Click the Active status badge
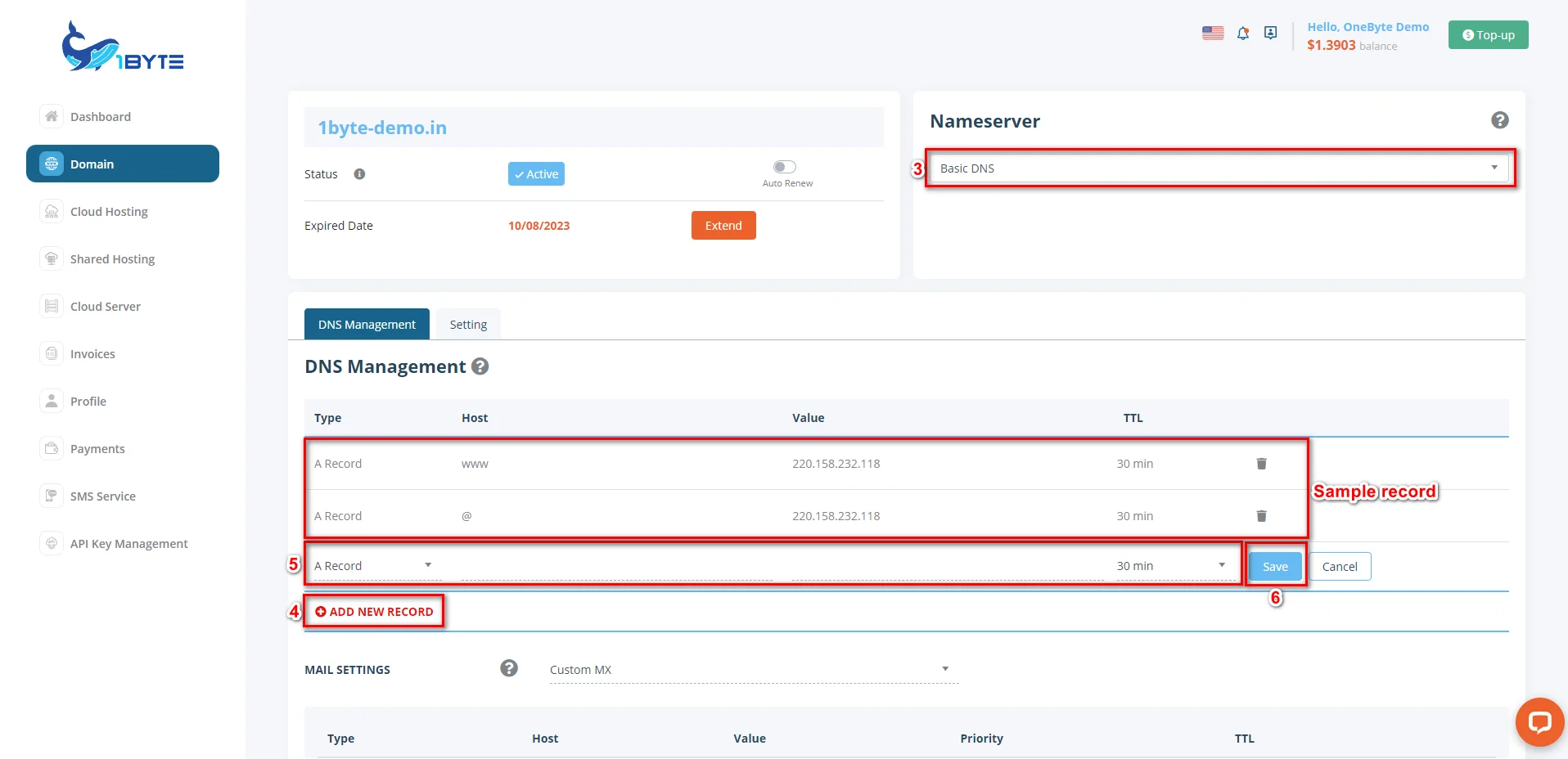 point(535,173)
